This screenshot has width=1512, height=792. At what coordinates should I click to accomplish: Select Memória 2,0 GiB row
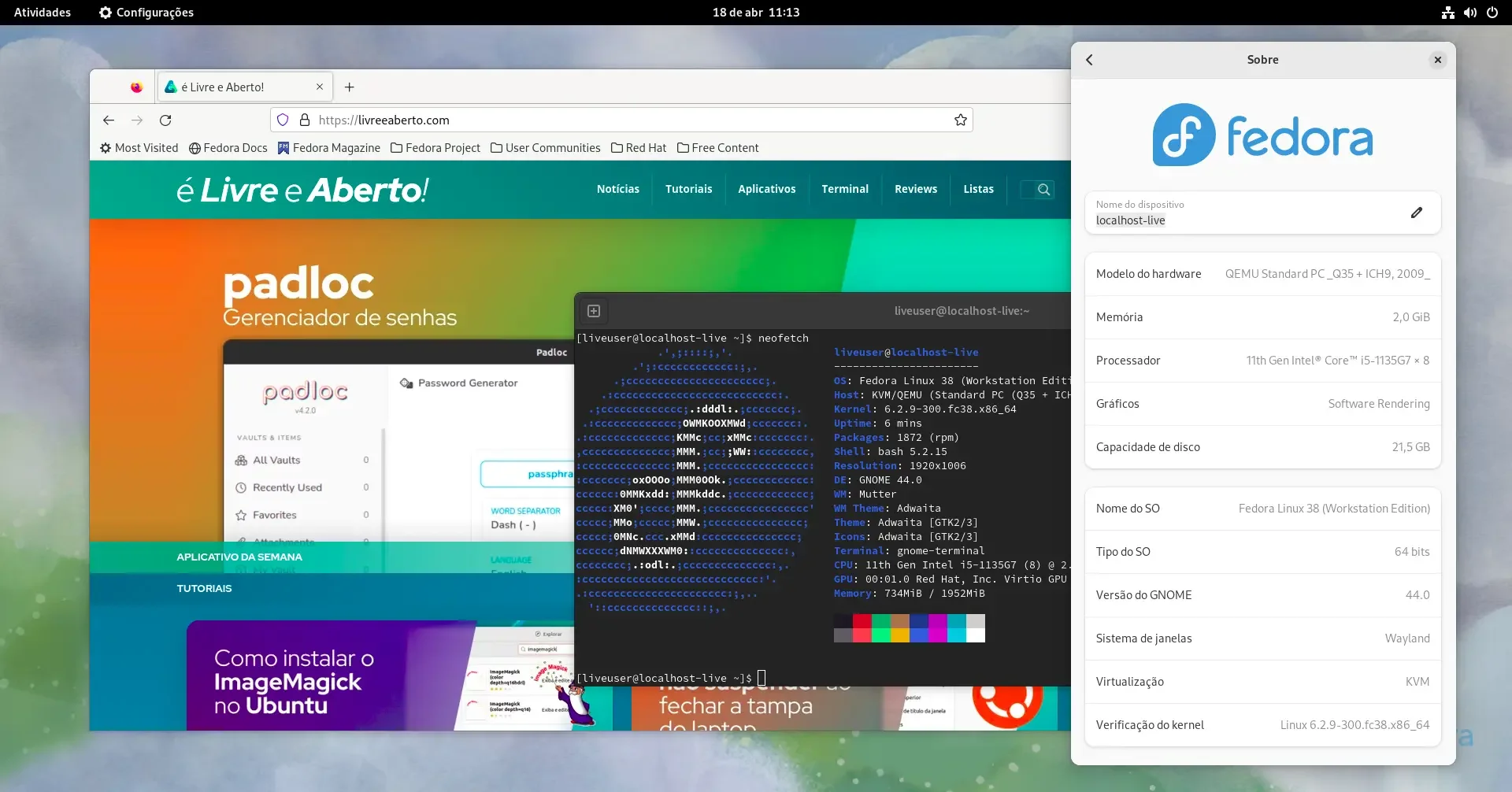pos(1262,317)
